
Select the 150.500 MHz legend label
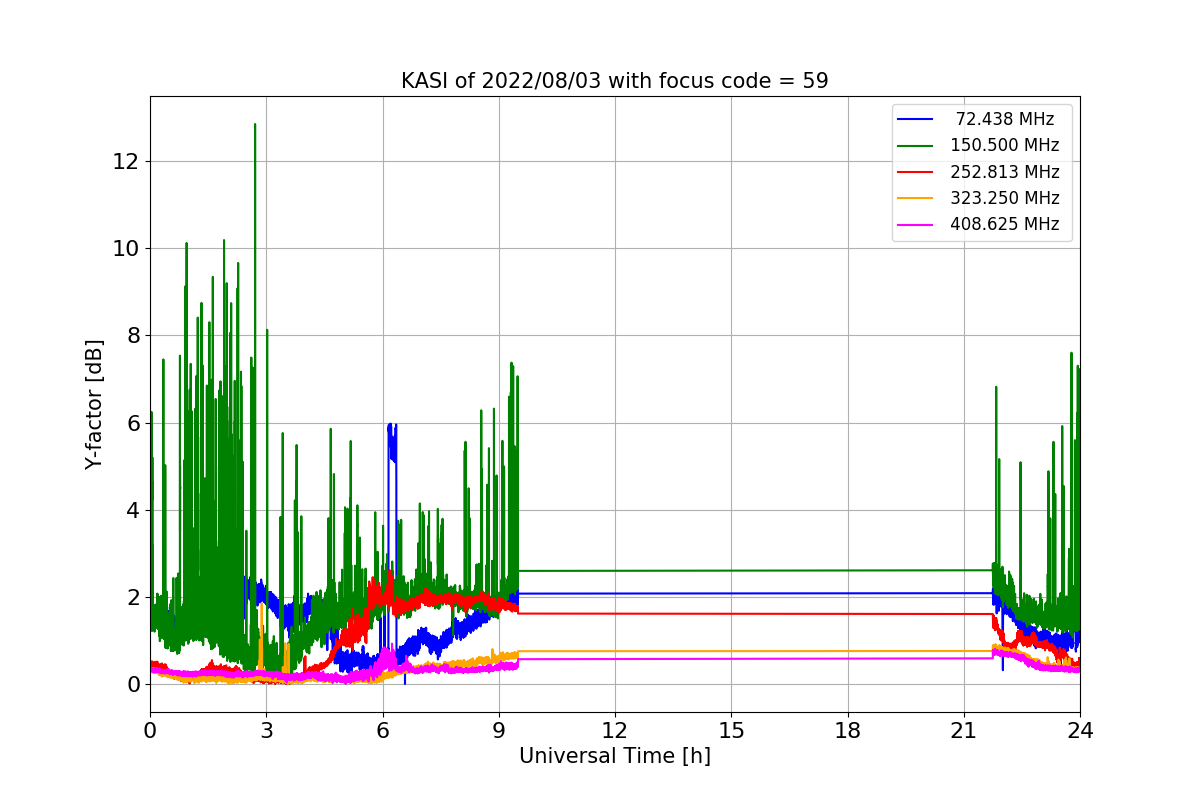tap(1005, 146)
